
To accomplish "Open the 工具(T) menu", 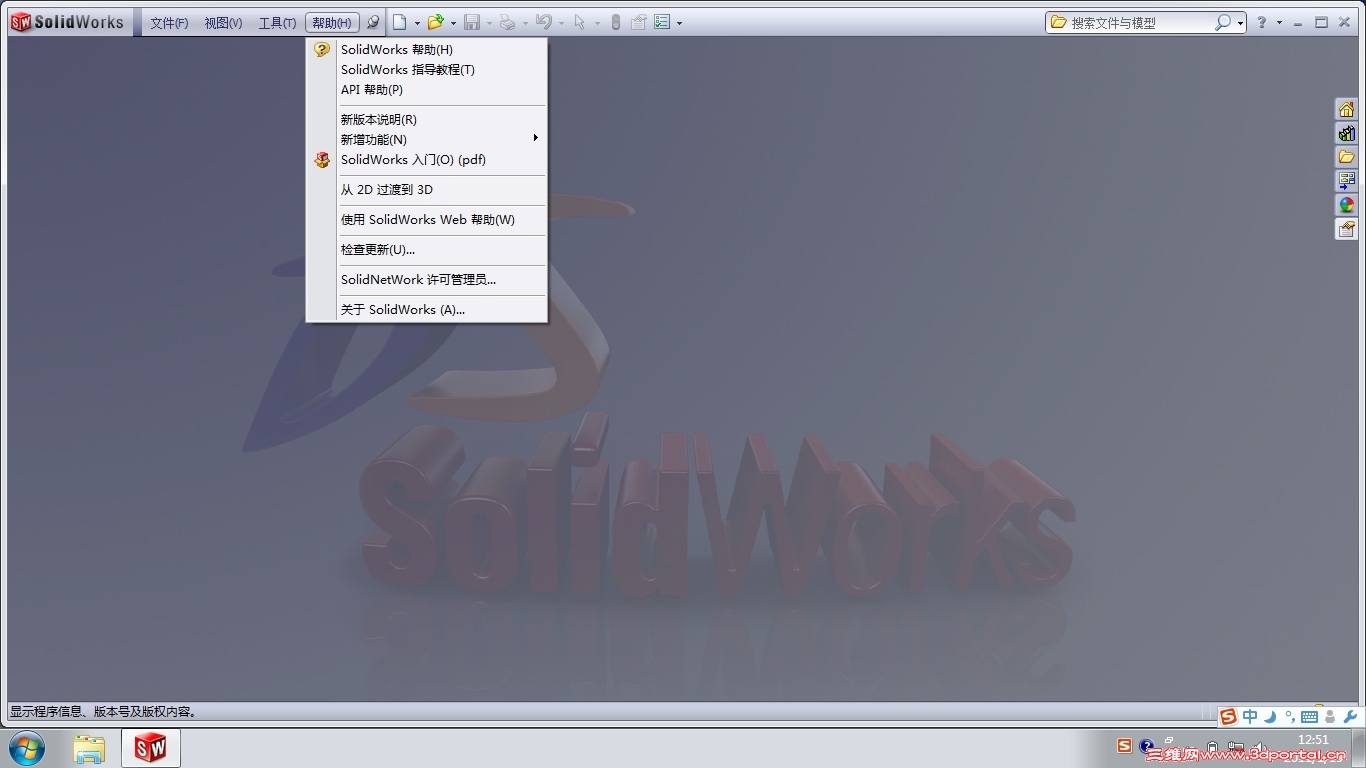I will pos(277,23).
